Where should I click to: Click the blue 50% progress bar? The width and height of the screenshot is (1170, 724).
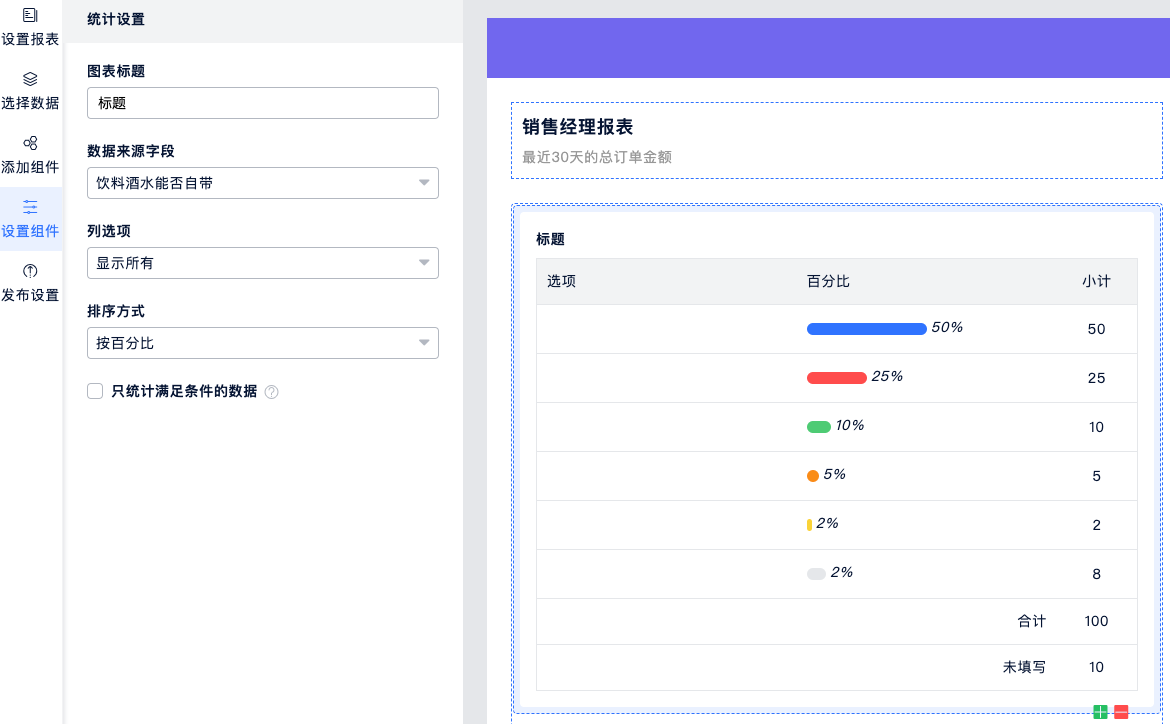point(866,329)
